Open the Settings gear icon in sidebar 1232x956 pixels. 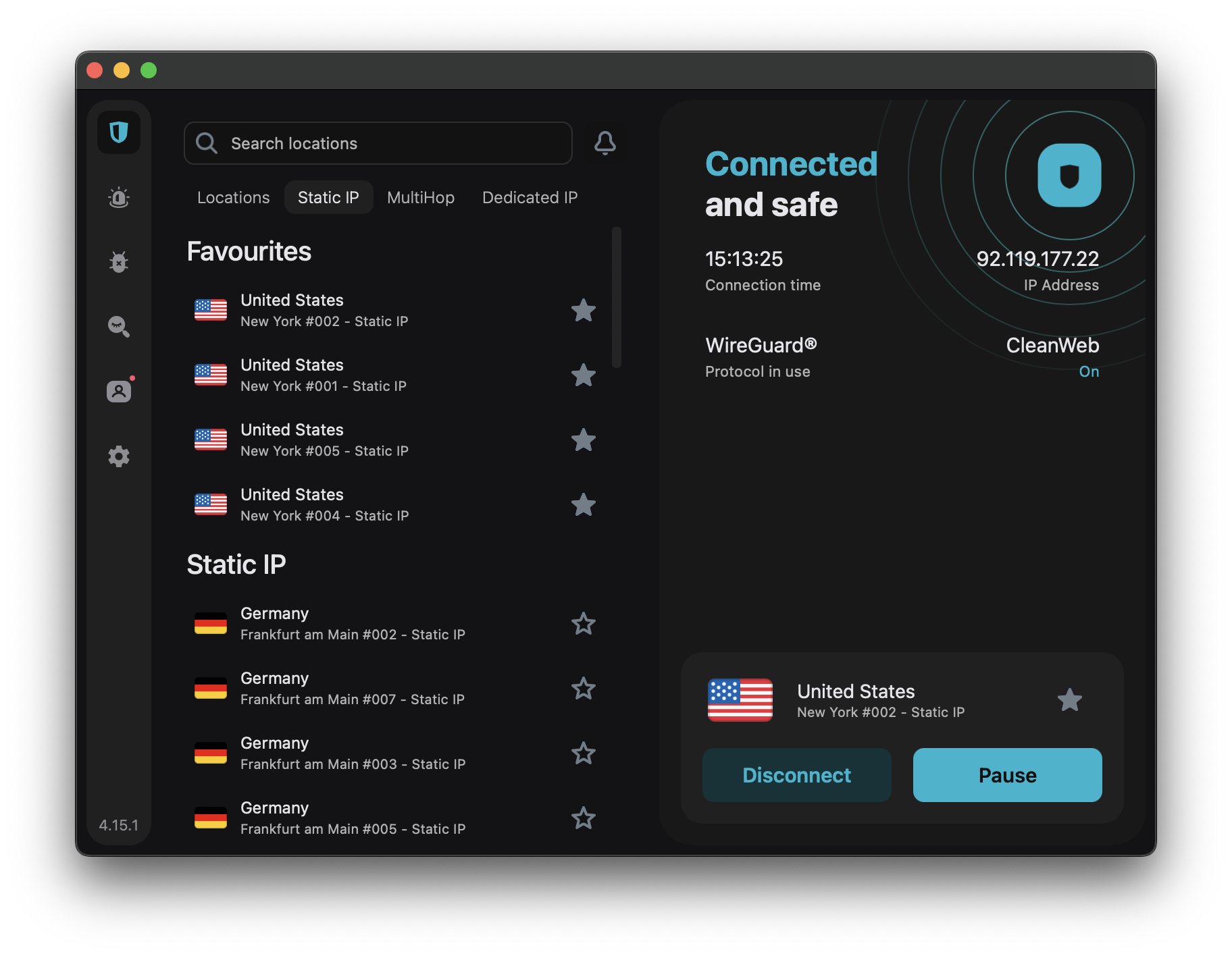[x=119, y=456]
